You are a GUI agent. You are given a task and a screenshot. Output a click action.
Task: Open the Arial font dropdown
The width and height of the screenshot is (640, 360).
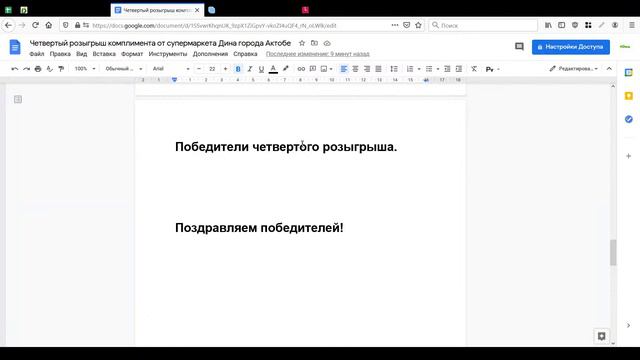pos(171,69)
